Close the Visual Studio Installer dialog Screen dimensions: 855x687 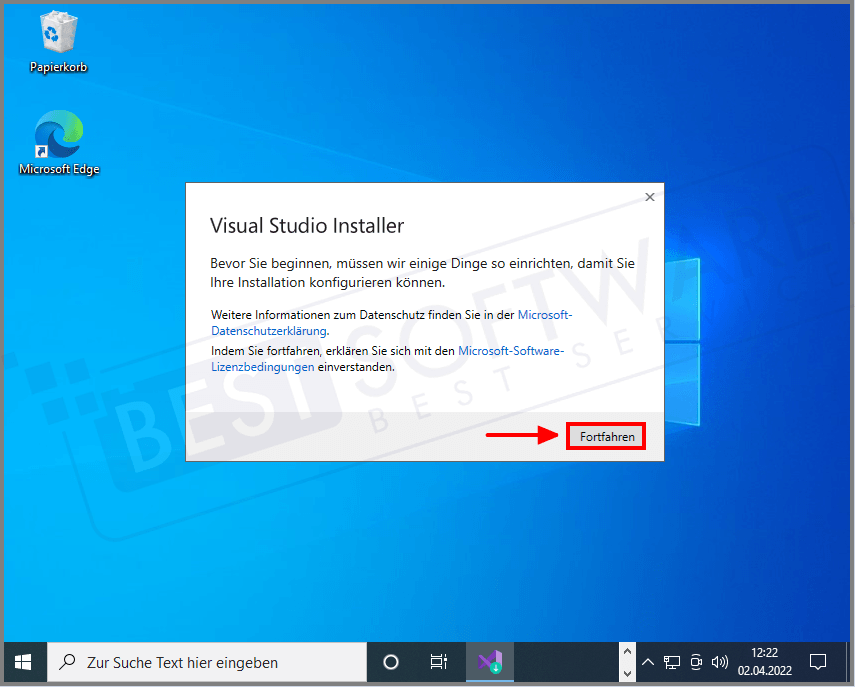click(x=649, y=197)
